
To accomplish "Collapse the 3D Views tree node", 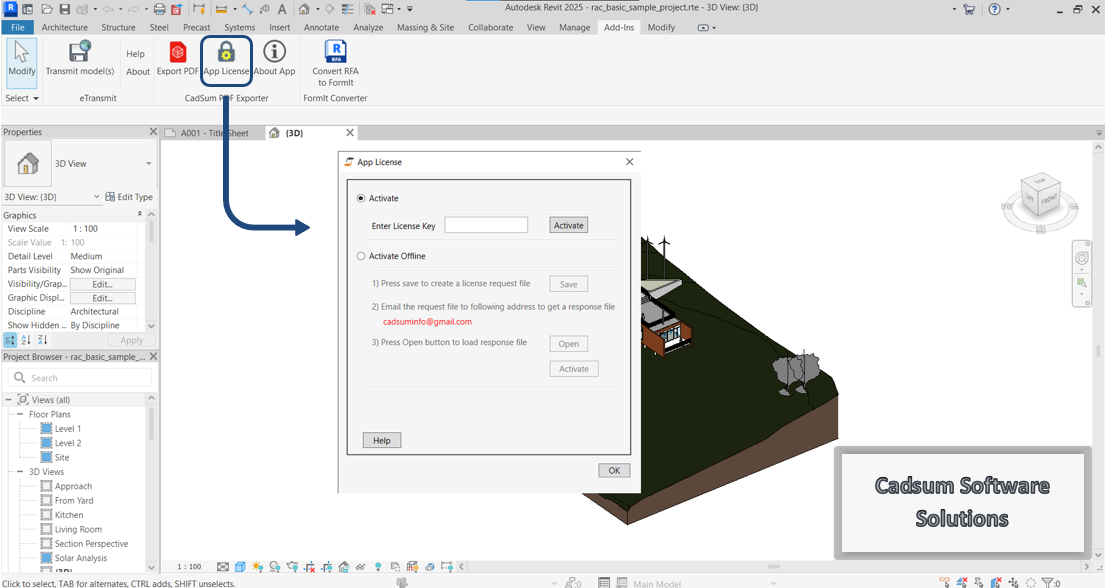I will pyautogui.click(x=20, y=472).
